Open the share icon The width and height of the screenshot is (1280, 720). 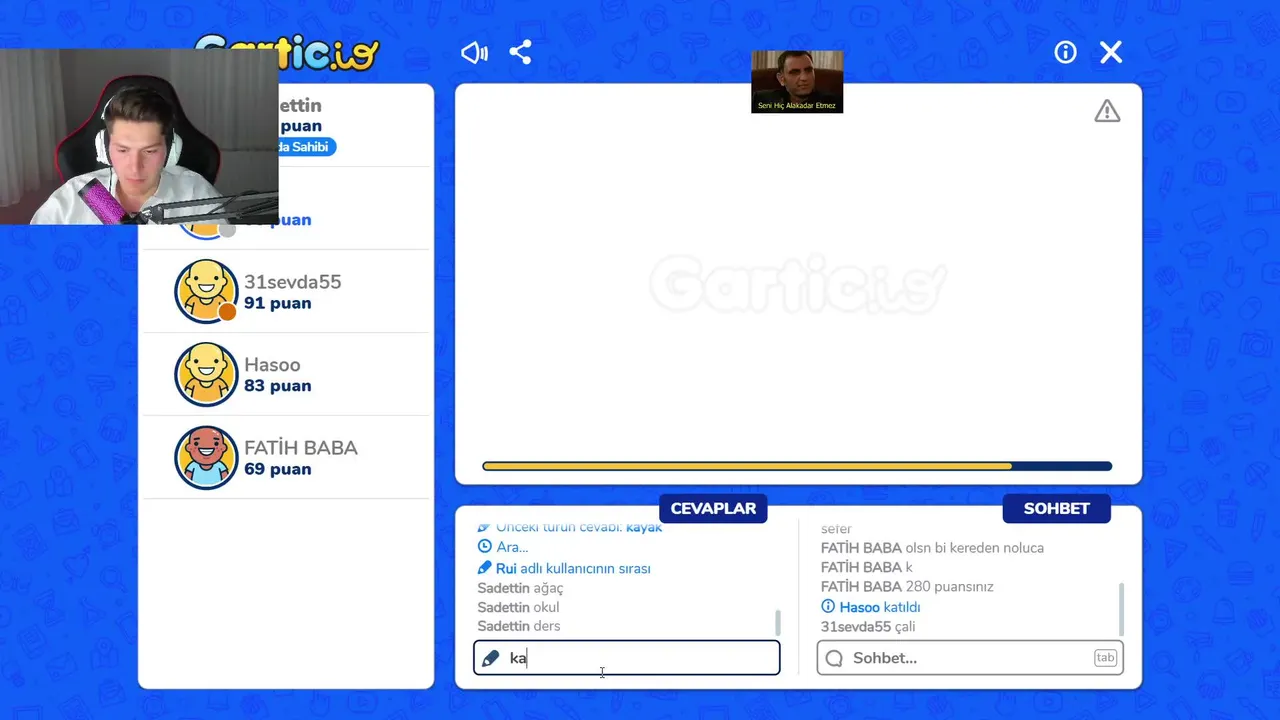(x=520, y=53)
